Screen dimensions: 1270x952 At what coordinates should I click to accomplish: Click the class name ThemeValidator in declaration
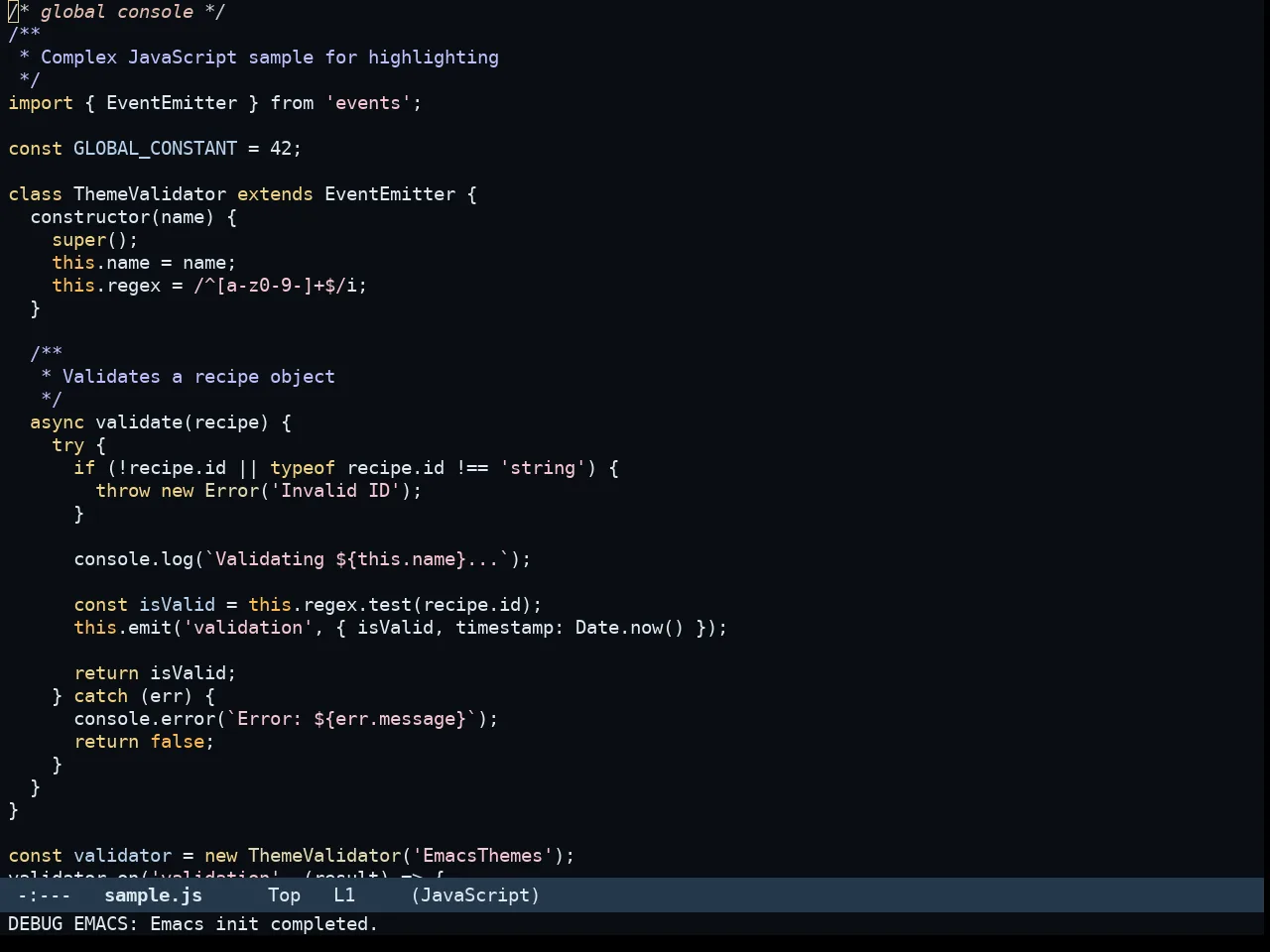pyautogui.click(x=150, y=193)
